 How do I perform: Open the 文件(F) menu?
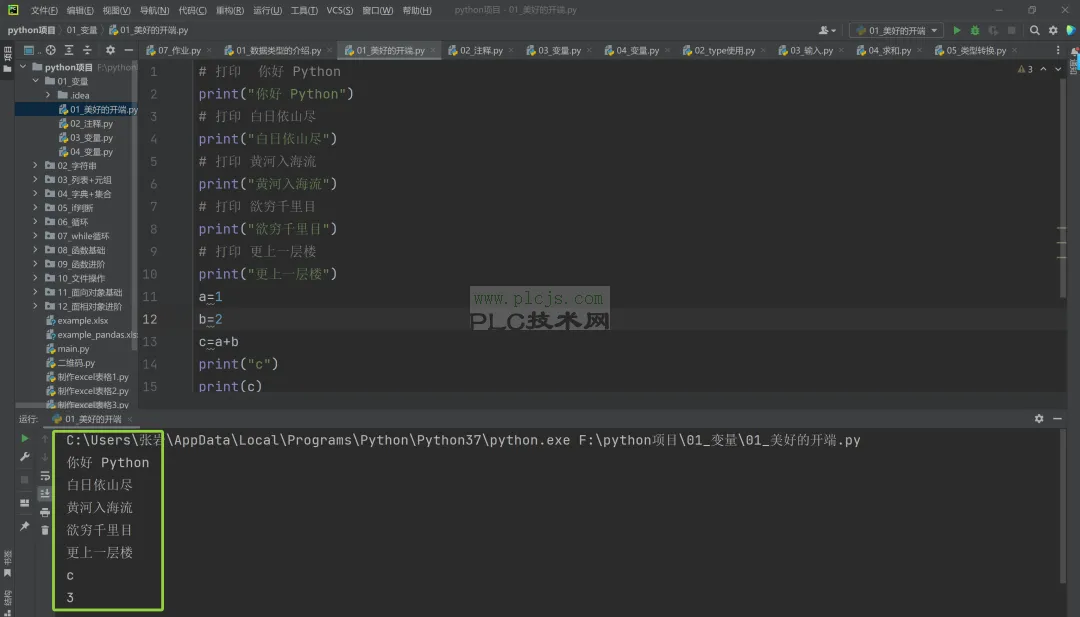[44, 10]
